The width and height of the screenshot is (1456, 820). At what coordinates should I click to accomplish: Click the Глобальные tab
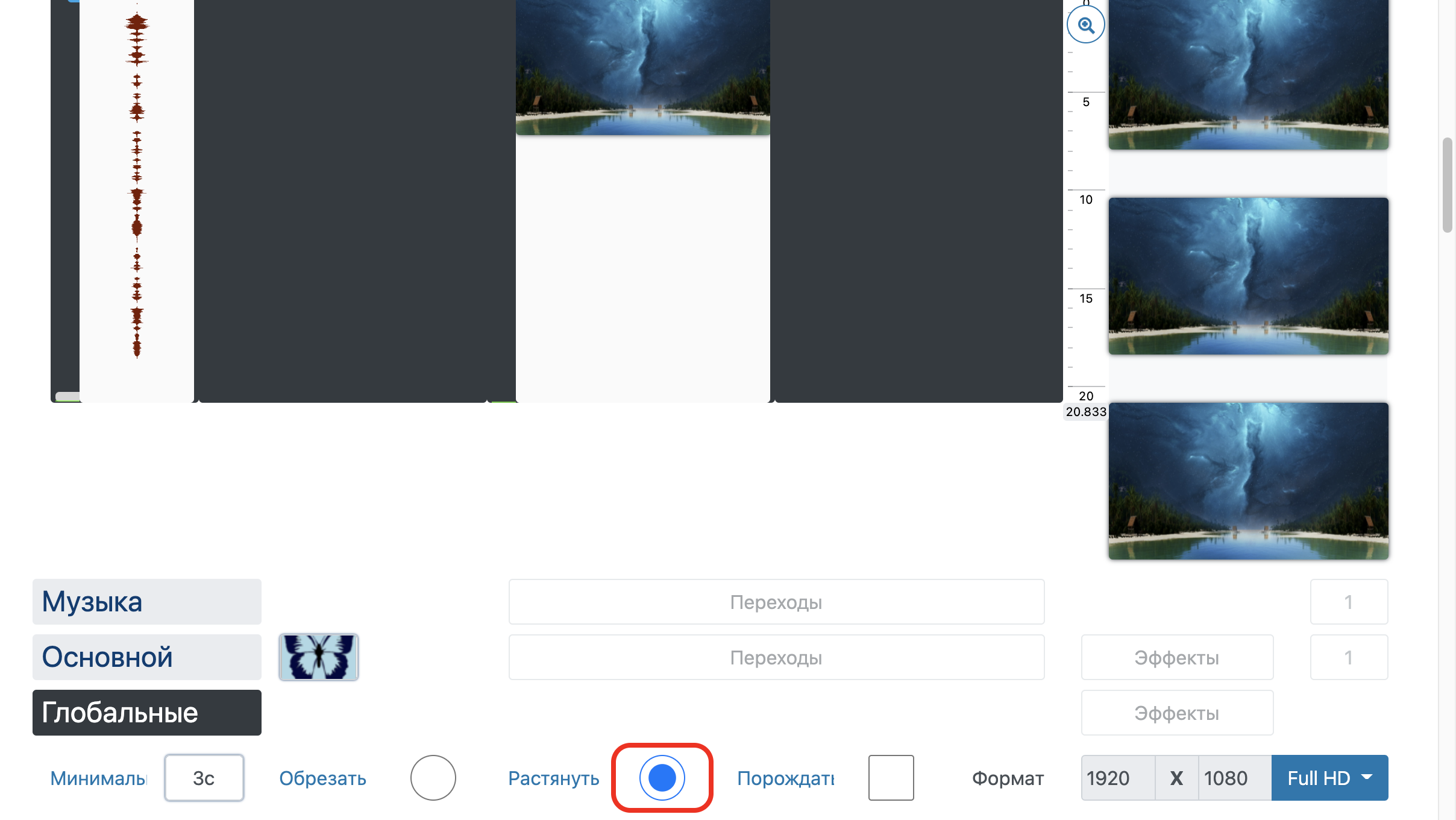click(147, 713)
